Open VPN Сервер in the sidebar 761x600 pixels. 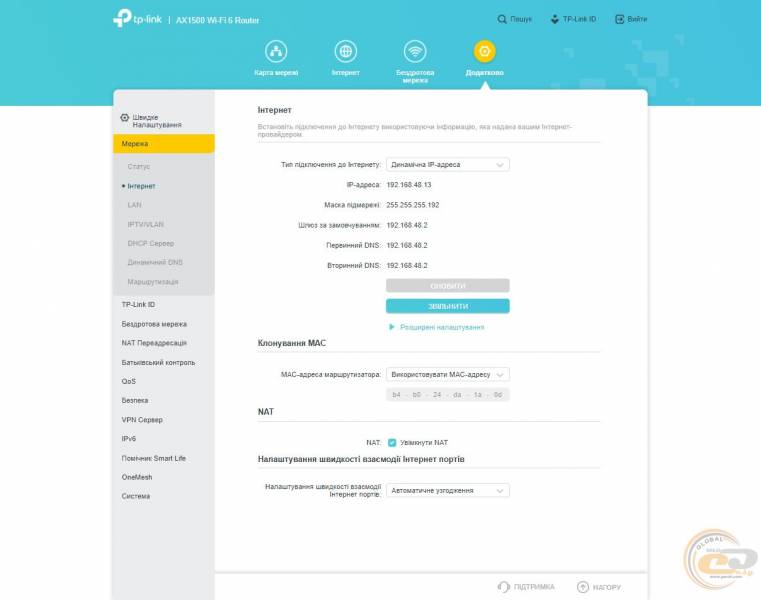[x=142, y=419]
